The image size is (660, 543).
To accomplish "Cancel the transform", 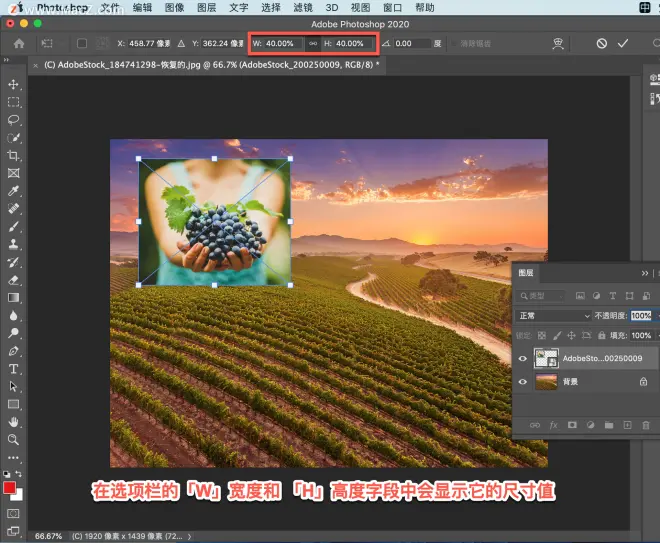I will tap(601, 43).
